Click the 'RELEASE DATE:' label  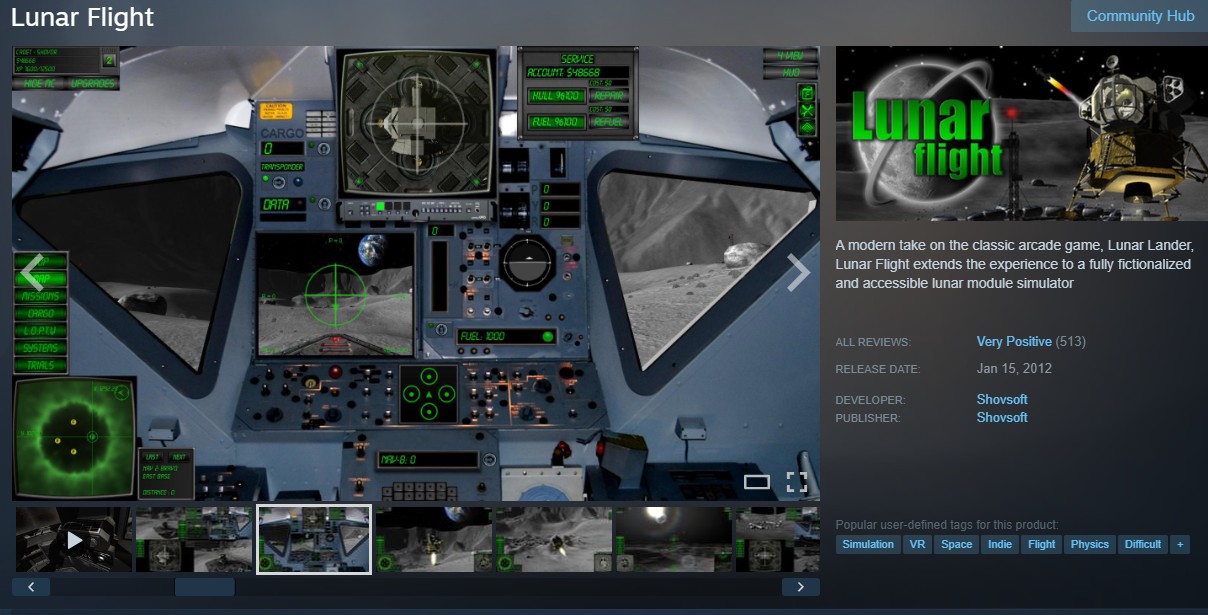click(x=878, y=369)
